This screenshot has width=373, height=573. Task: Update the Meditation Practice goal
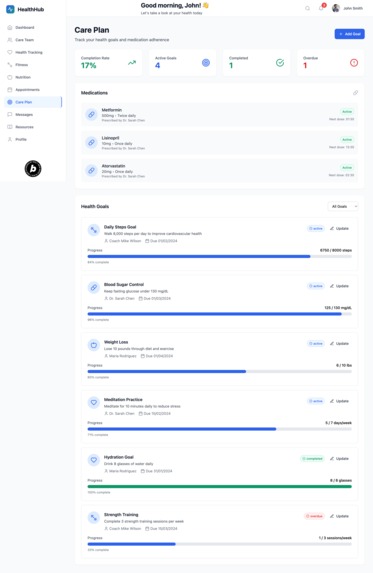click(339, 401)
